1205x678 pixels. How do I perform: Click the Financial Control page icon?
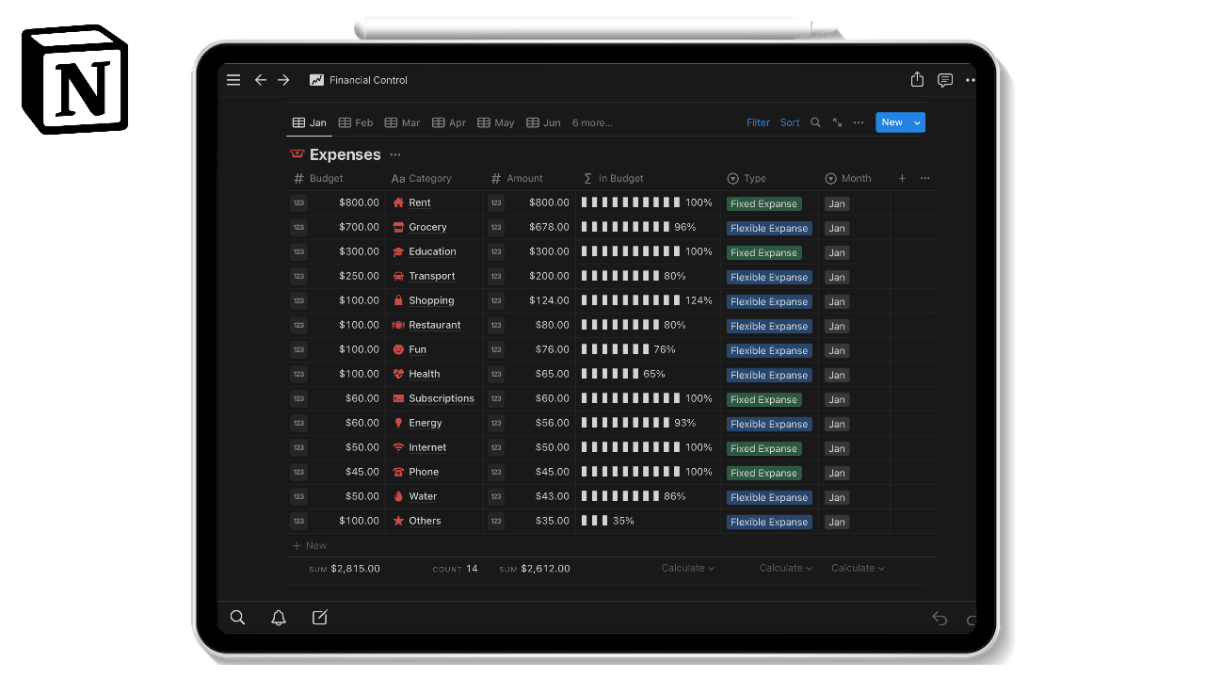pyautogui.click(x=317, y=80)
